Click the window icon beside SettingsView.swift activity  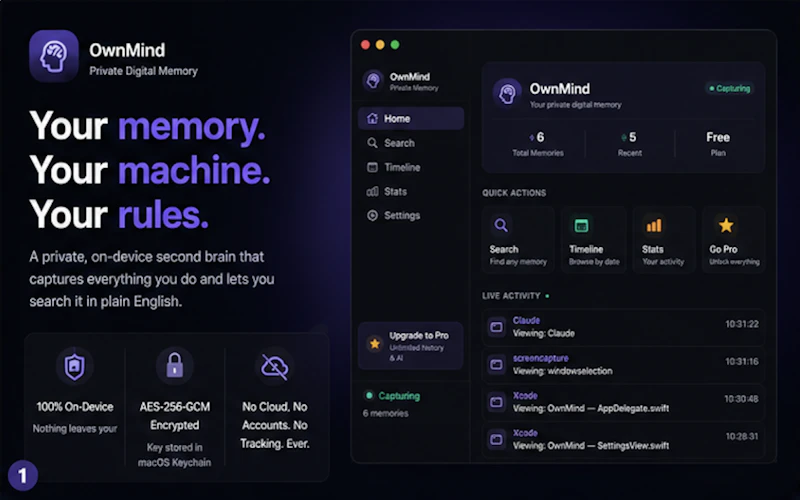point(496,439)
